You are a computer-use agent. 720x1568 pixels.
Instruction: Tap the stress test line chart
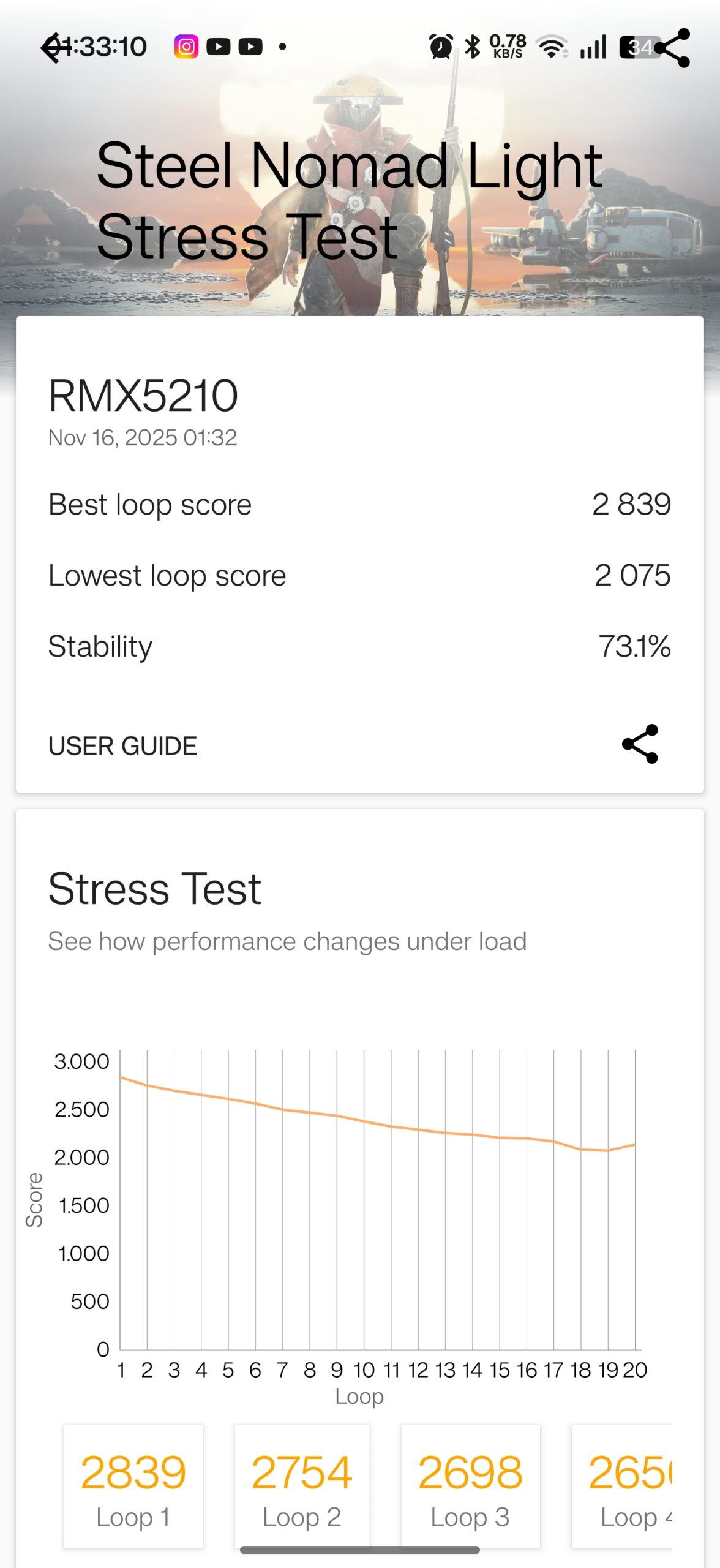click(x=377, y=1200)
